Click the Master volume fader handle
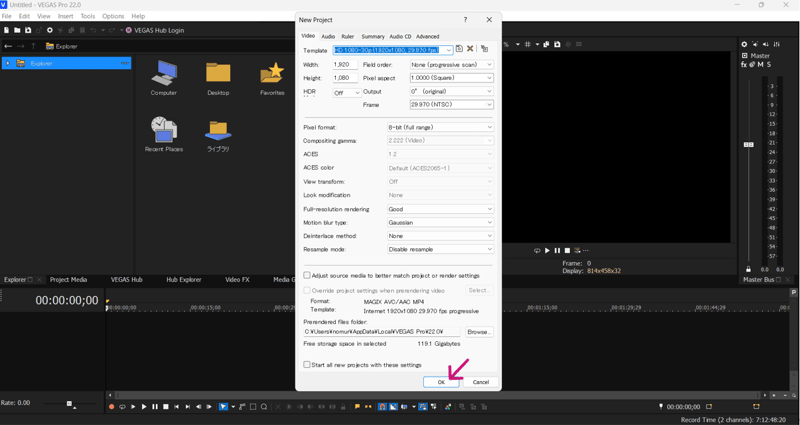 pos(749,145)
